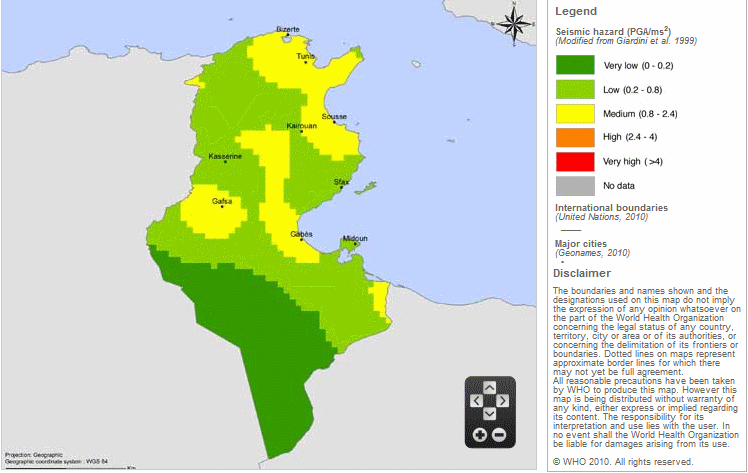The width and height of the screenshot is (748, 473).
Task: Click the Low light-green swatch
Action: click(x=575, y=89)
